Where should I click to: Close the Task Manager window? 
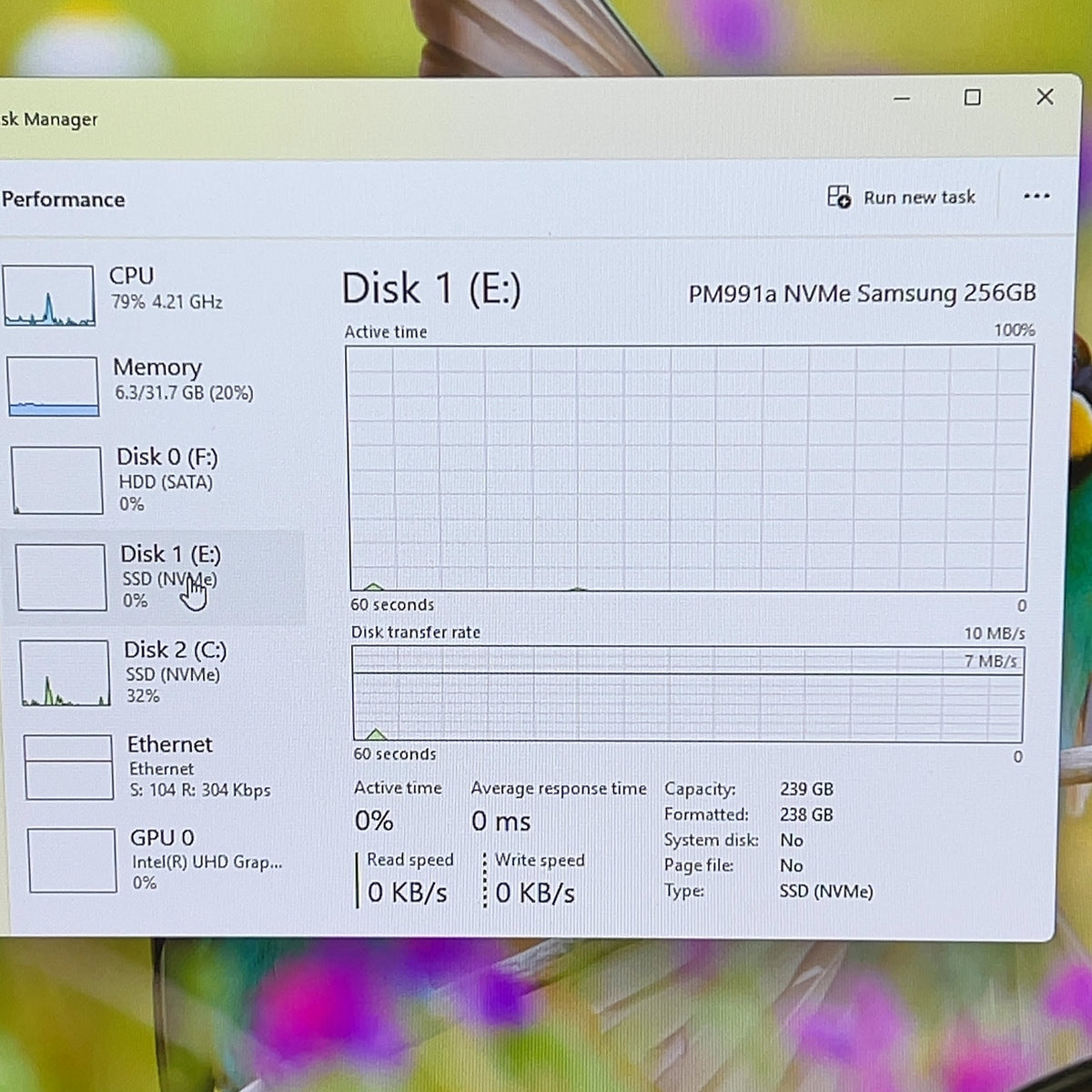coord(1045,96)
